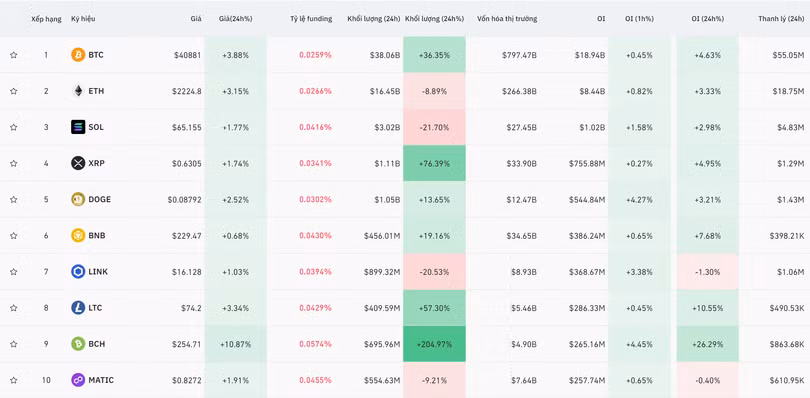Click BTC liquidation value $55.05M
Viewport: 810px width, 398px height.
788,55
